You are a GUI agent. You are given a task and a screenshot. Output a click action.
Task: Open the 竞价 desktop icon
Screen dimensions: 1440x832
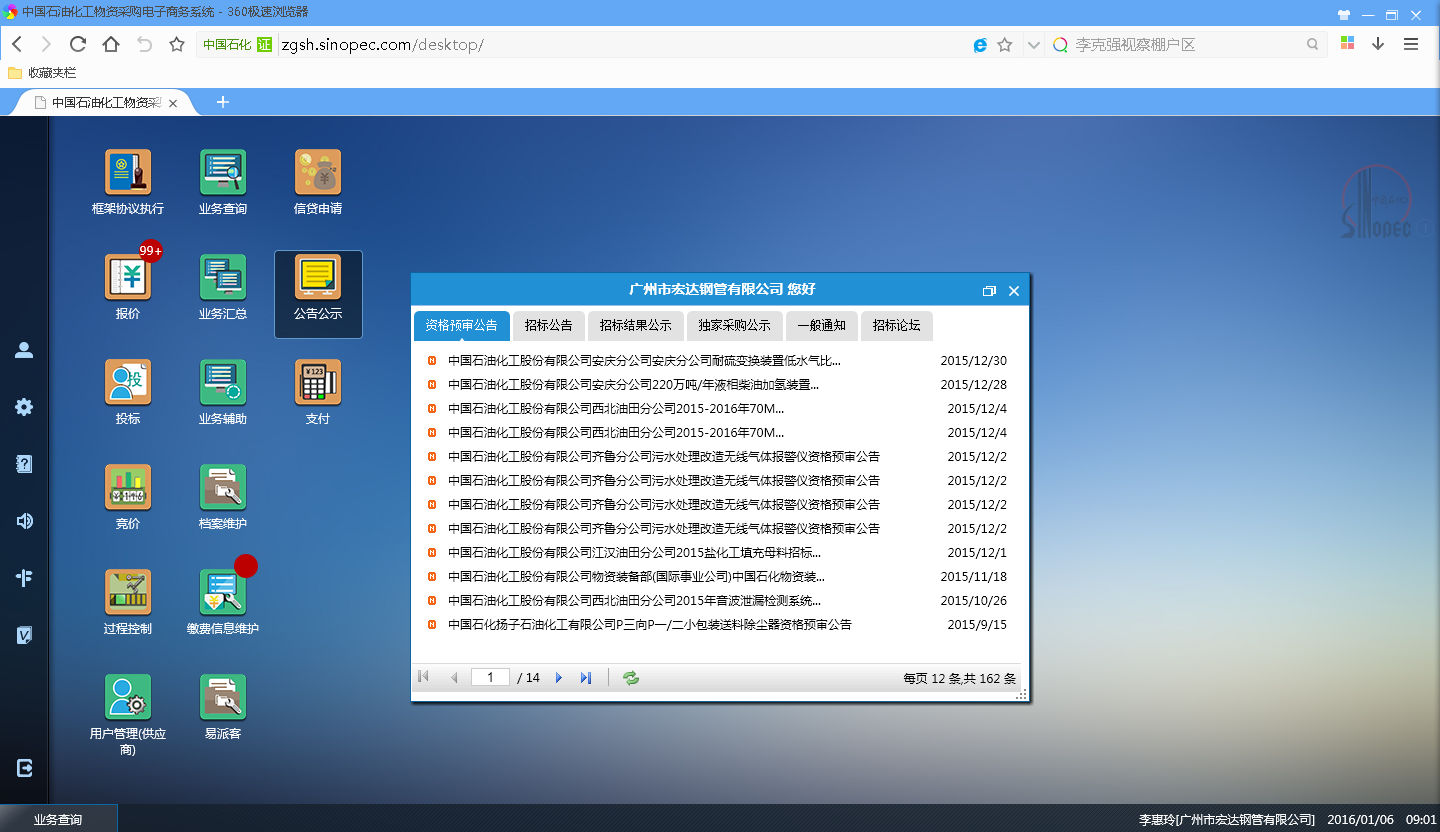[x=128, y=488]
